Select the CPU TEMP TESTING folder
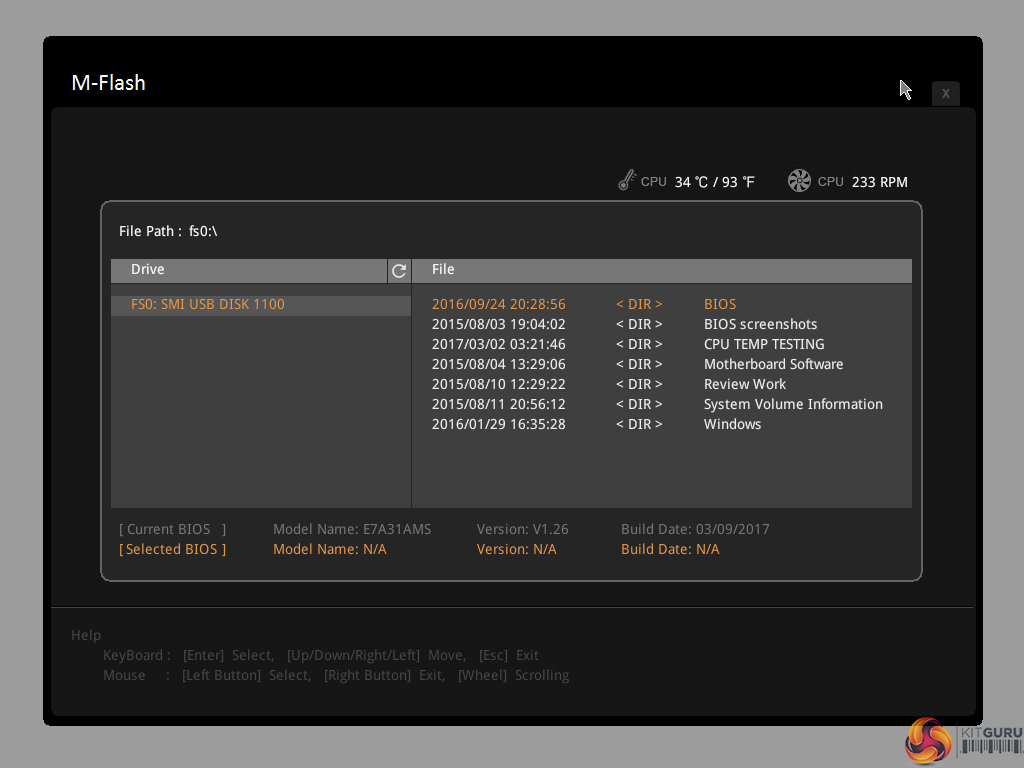 pos(764,344)
